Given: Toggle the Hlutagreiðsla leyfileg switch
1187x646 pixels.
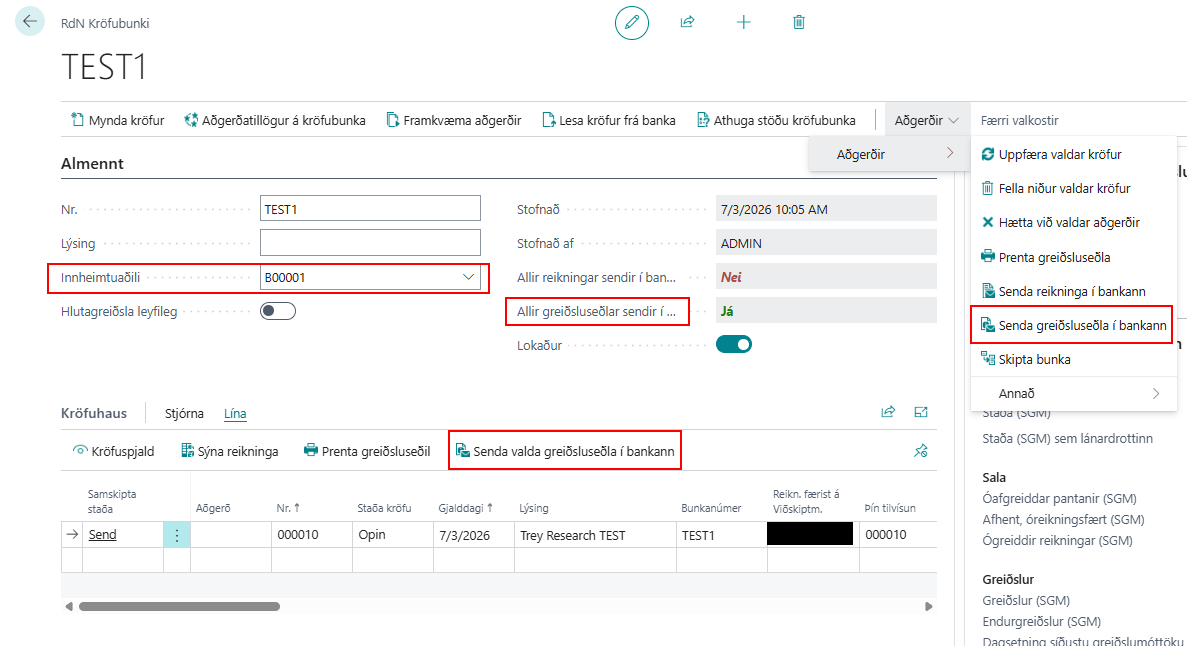Looking at the screenshot, I should 278,311.
